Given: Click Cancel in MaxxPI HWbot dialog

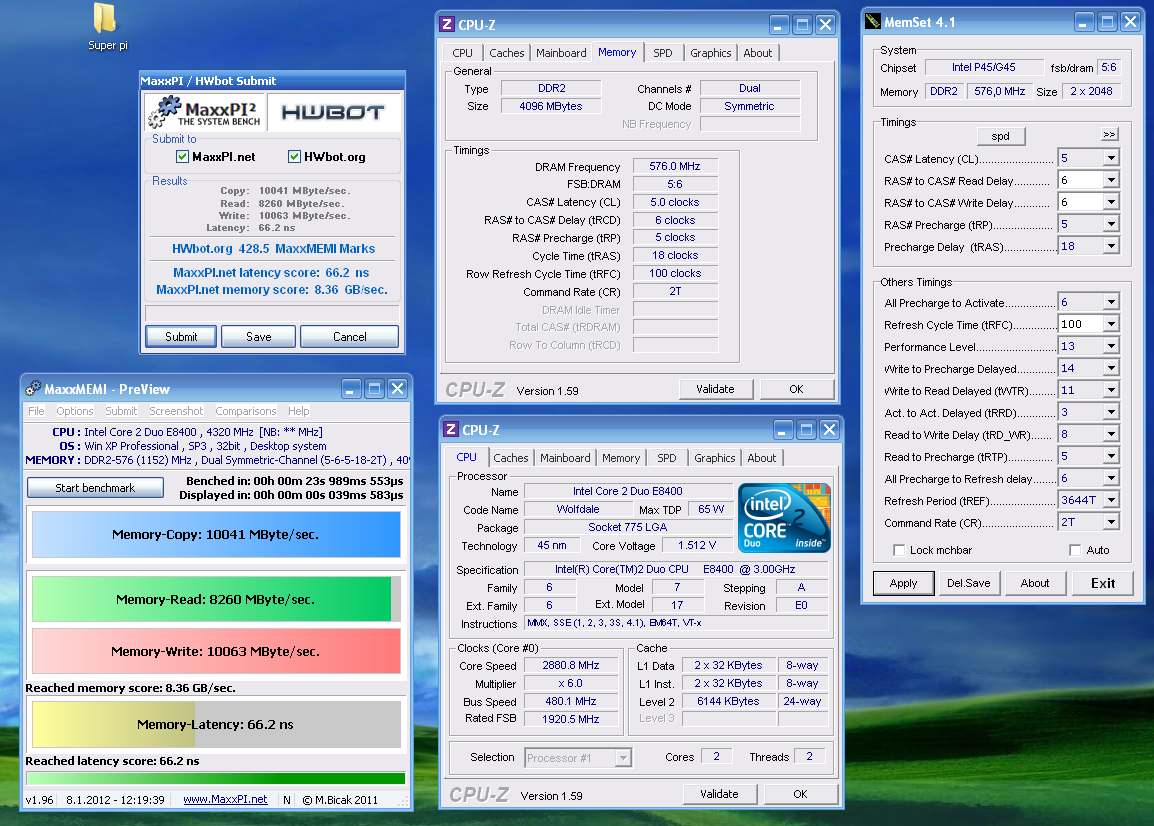Looking at the screenshot, I should [350, 336].
